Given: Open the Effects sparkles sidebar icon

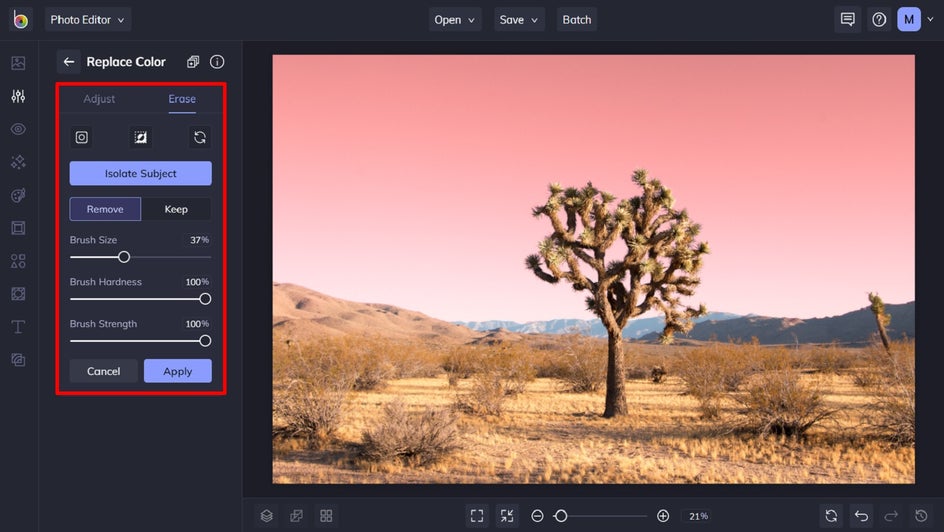Looking at the screenshot, I should (18, 162).
